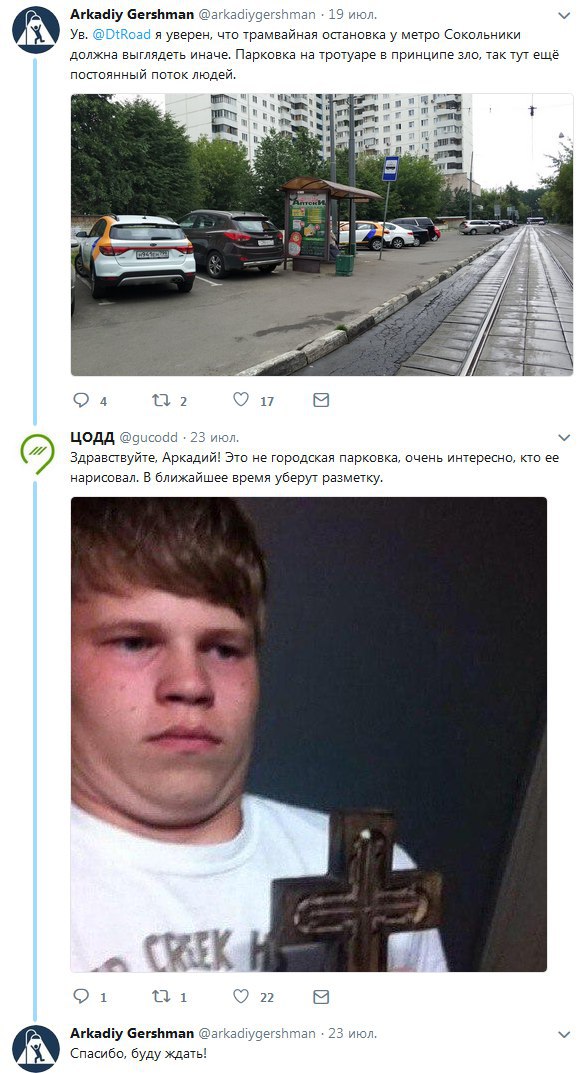Screen dimensions: 587x1073
Task: Retweet the ЦОДД reply
Action: coord(161,996)
